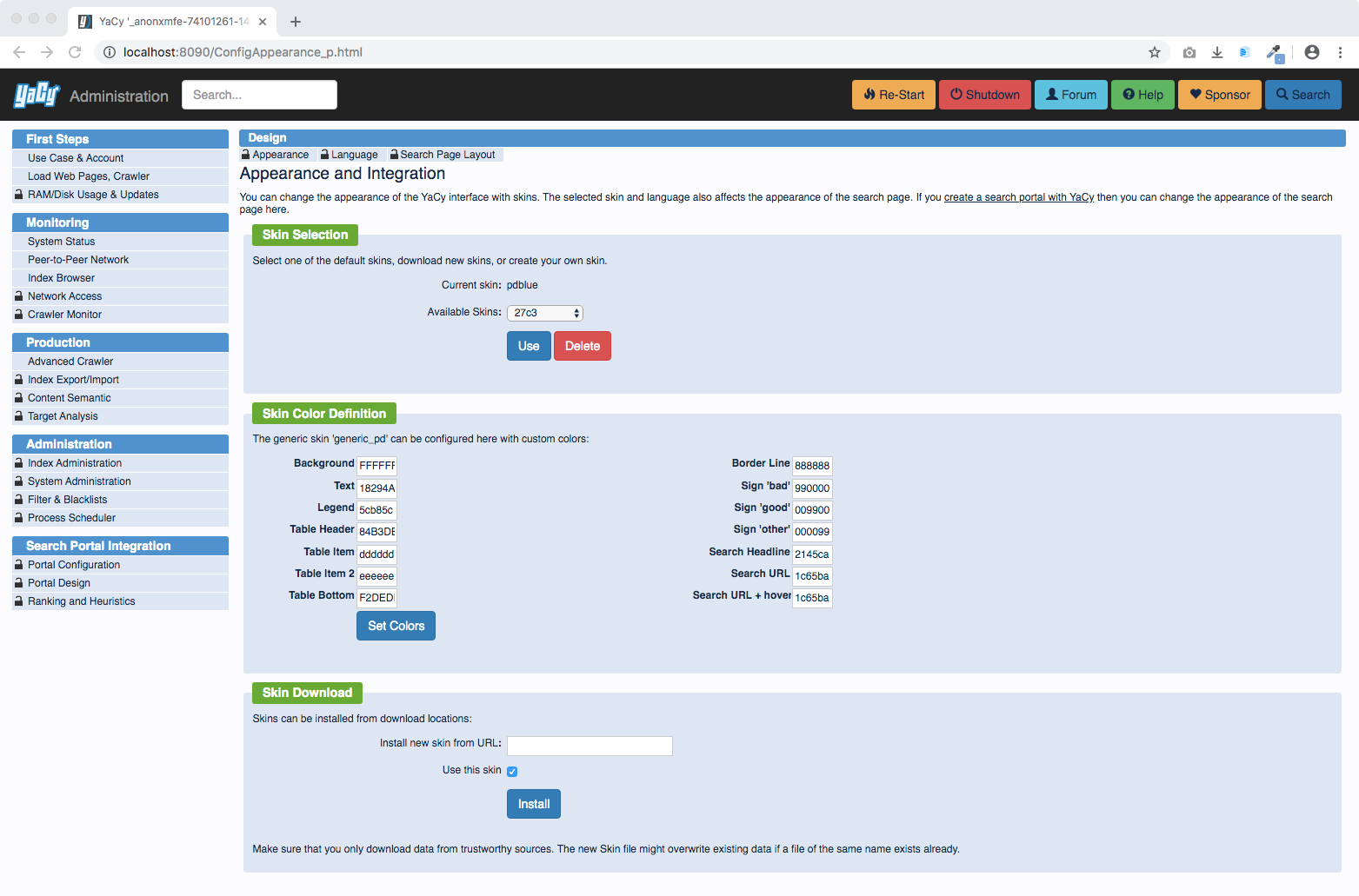Open Chrome's three-dot menu
The image size is (1359, 896).
pyautogui.click(x=1340, y=52)
